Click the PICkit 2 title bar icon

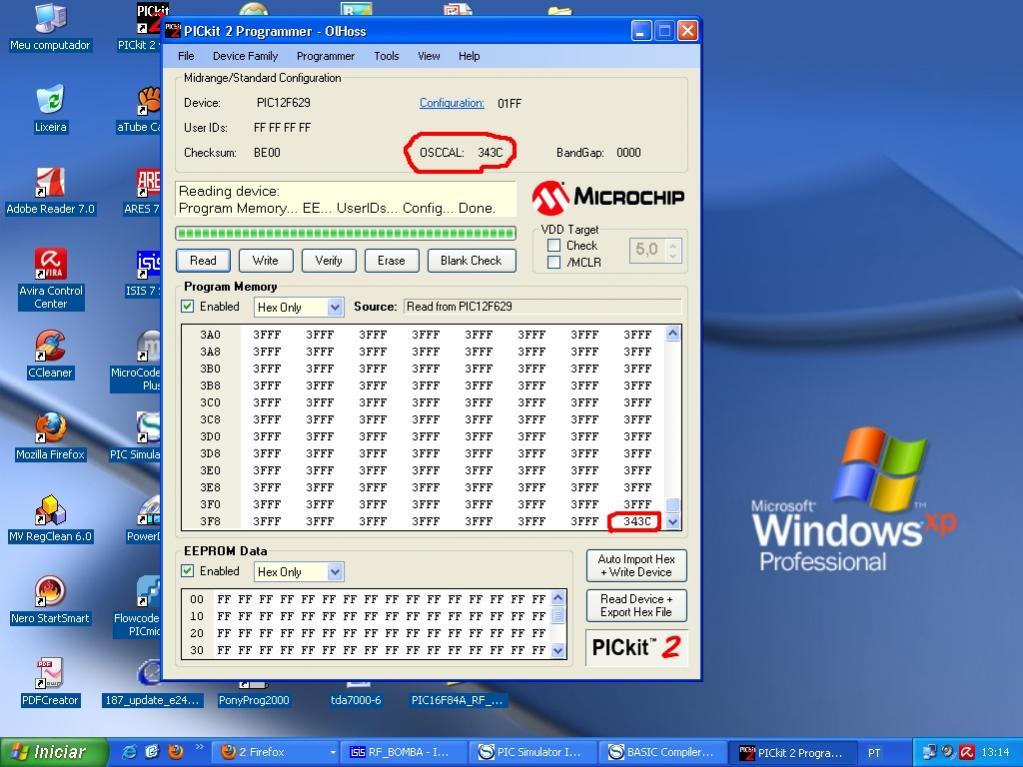(173, 31)
